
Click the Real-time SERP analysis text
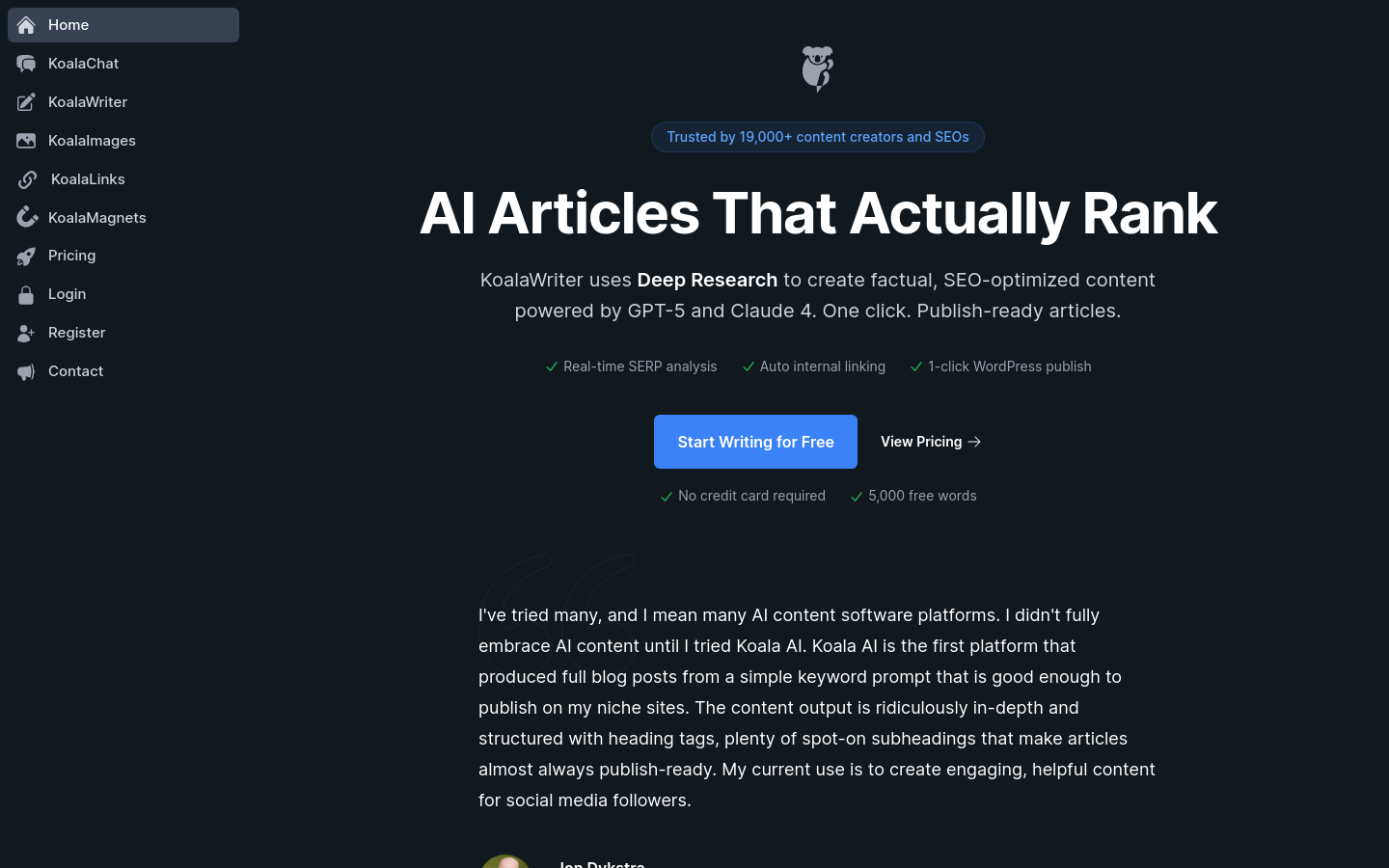[640, 366]
